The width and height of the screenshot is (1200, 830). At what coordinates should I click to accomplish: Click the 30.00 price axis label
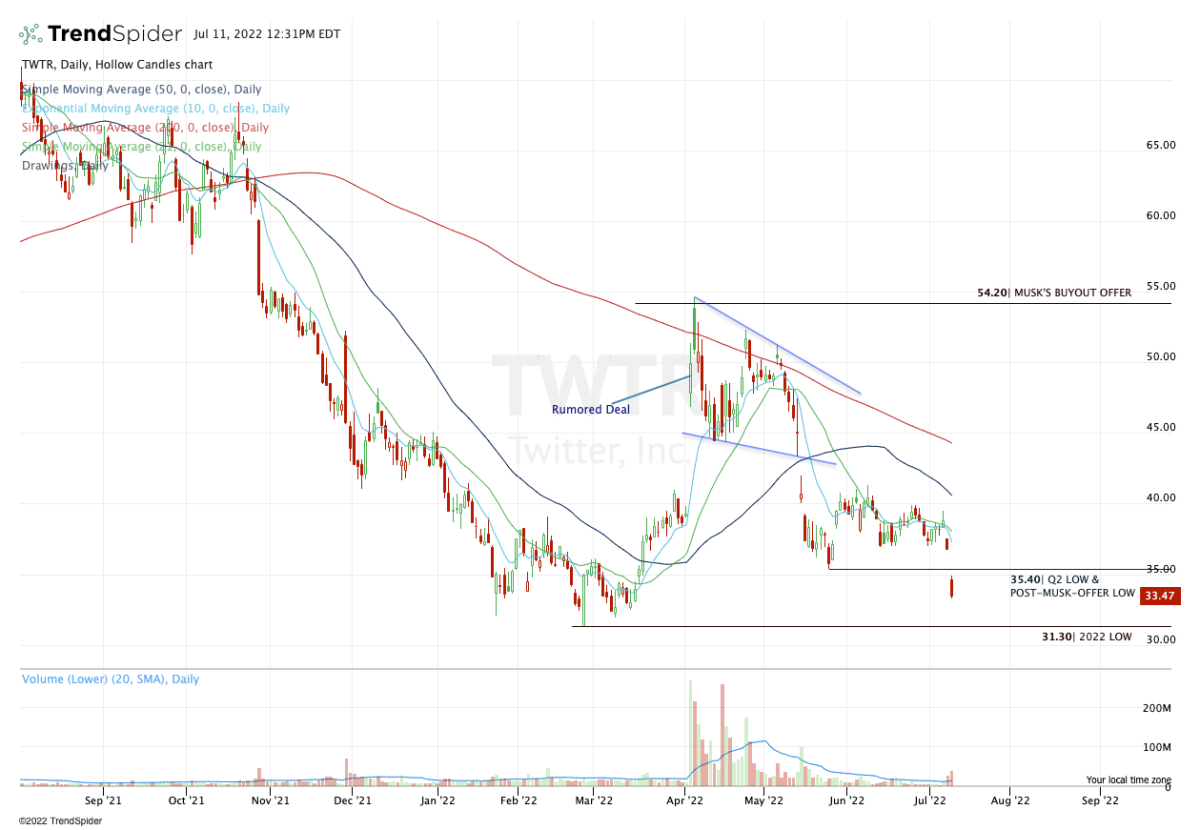click(x=1161, y=640)
